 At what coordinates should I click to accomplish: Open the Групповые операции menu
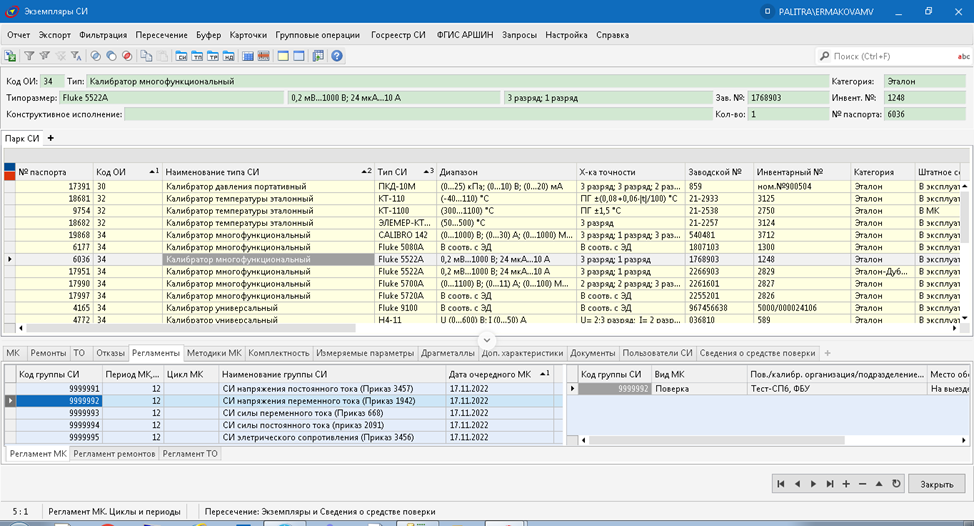tap(317, 35)
